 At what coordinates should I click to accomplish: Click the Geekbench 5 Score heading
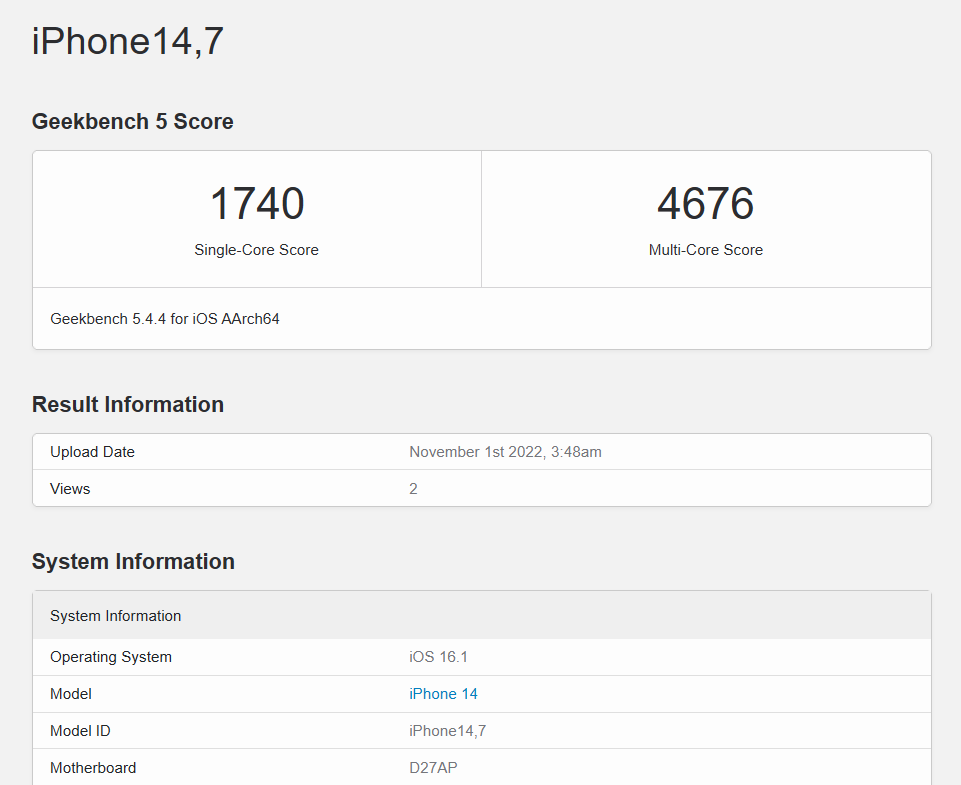click(132, 122)
